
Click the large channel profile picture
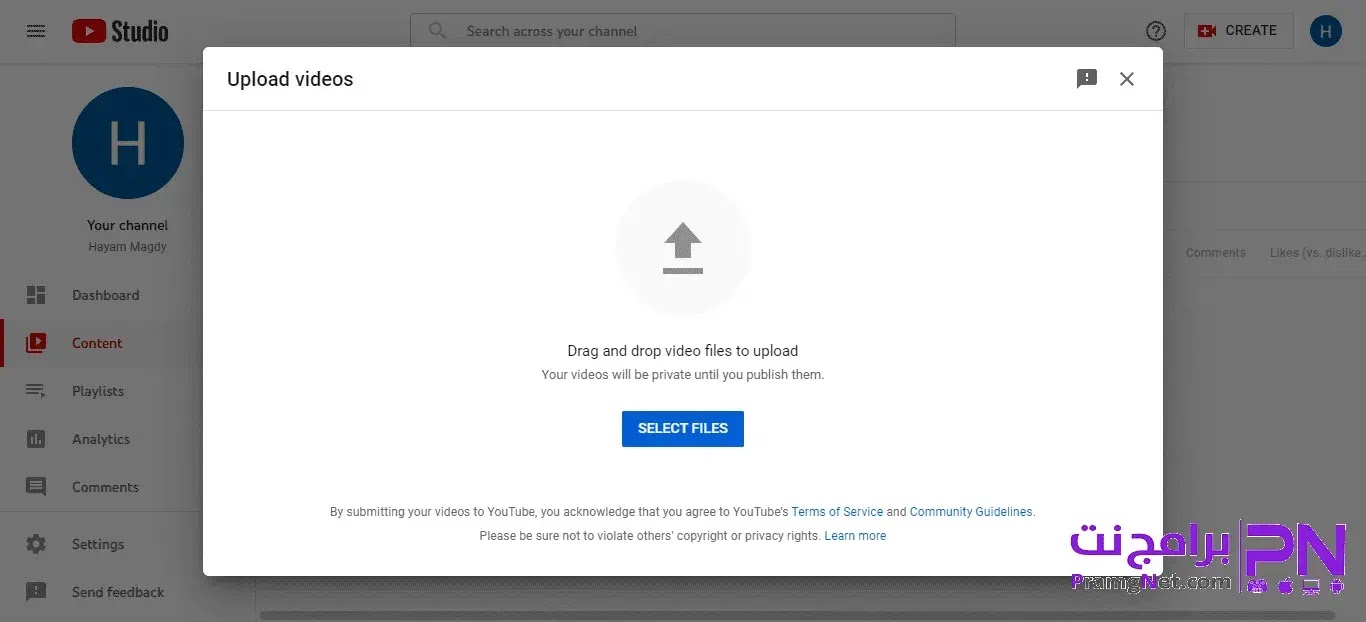(x=128, y=143)
